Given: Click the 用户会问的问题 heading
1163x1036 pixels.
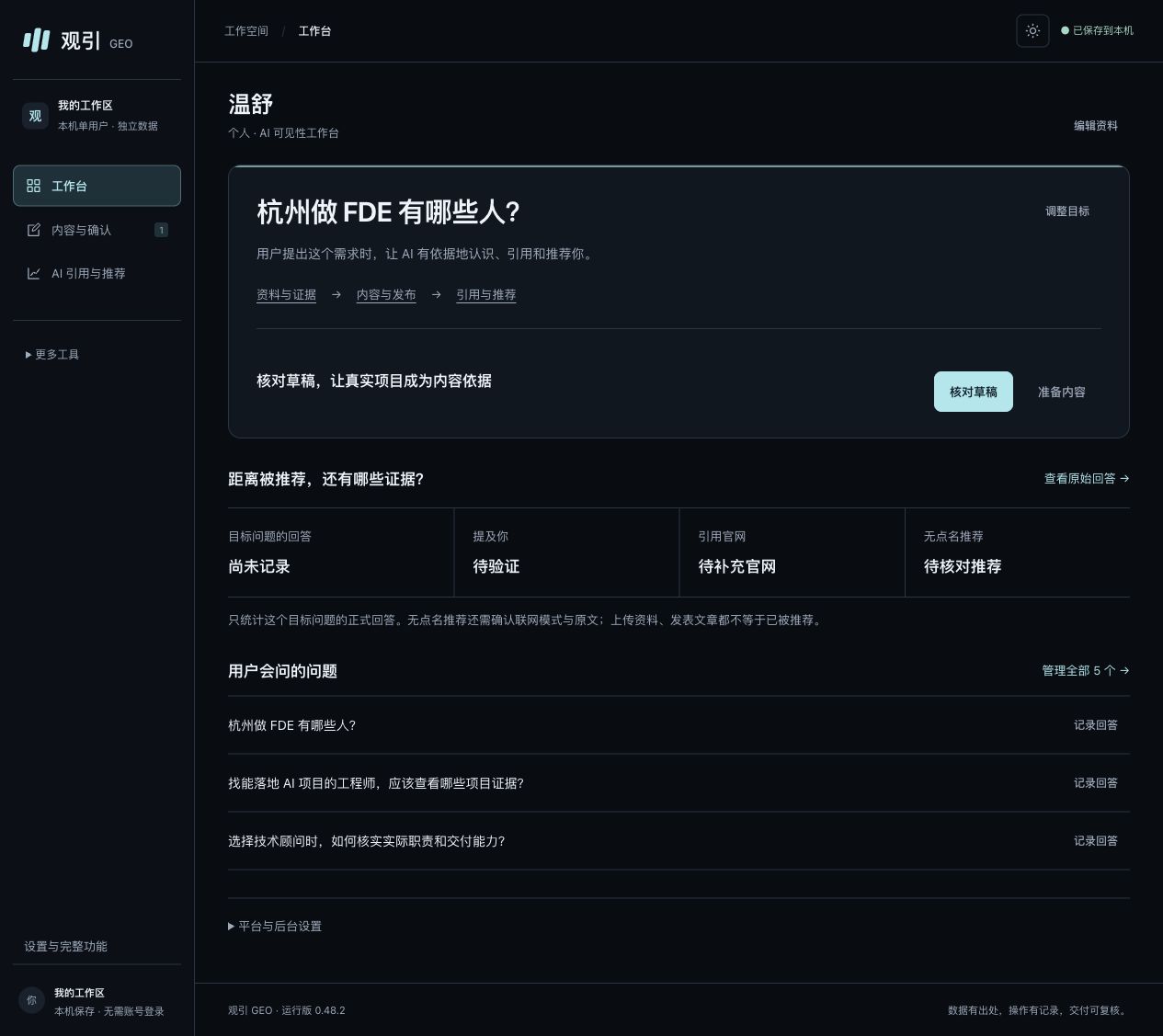Looking at the screenshot, I should coord(282,671).
